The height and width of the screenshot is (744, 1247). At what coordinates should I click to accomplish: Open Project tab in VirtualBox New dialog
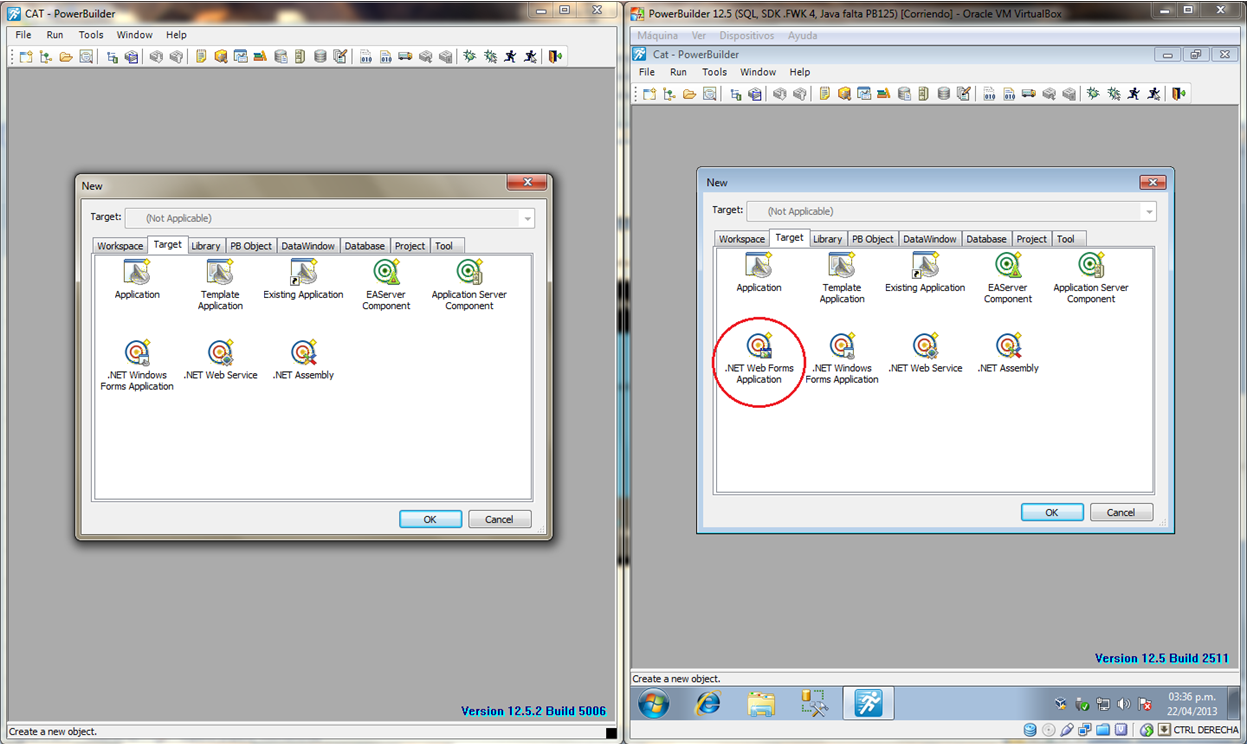tap(1032, 239)
